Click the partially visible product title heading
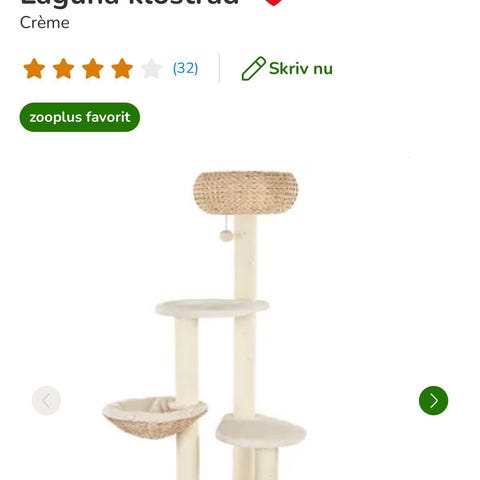 tap(130, 3)
